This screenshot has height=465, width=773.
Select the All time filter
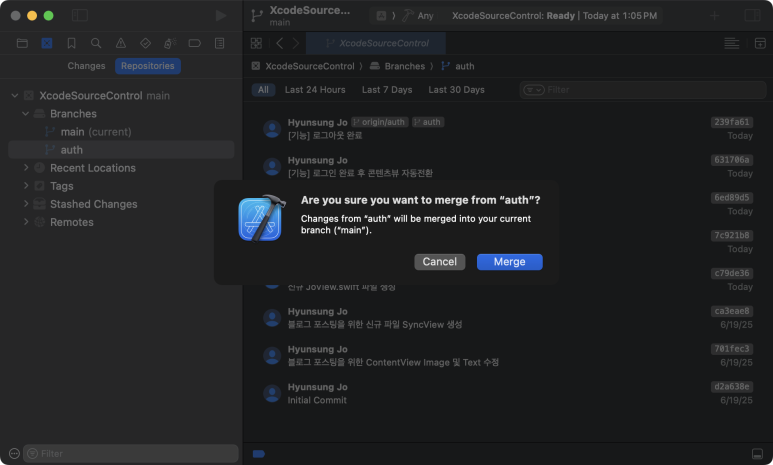tap(263, 90)
